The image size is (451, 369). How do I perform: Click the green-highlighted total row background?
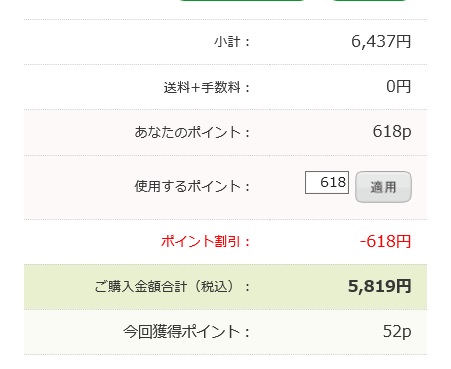(x=225, y=287)
